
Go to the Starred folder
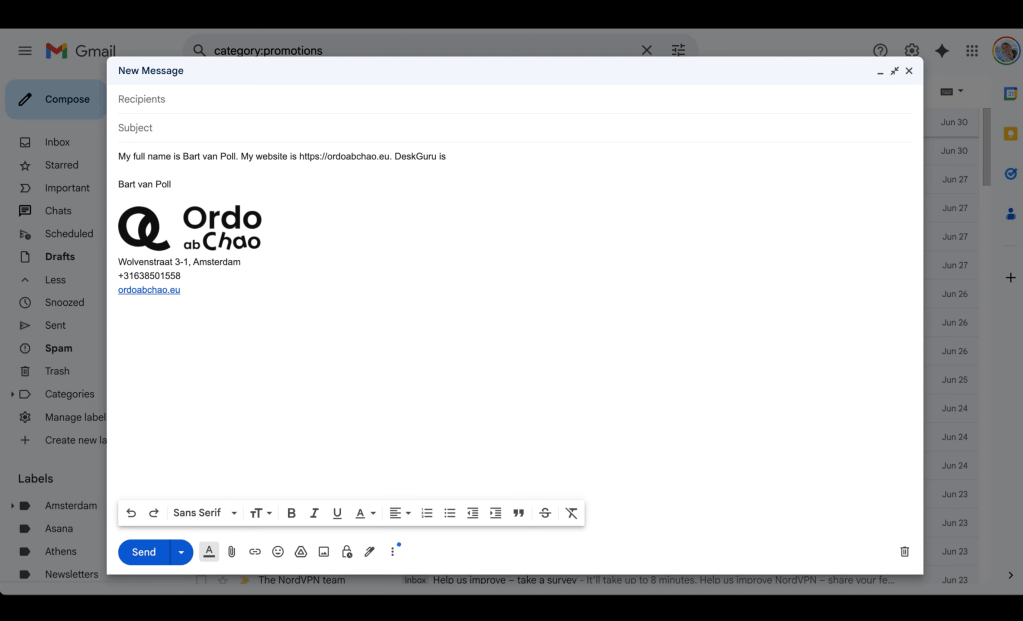(61, 165)
